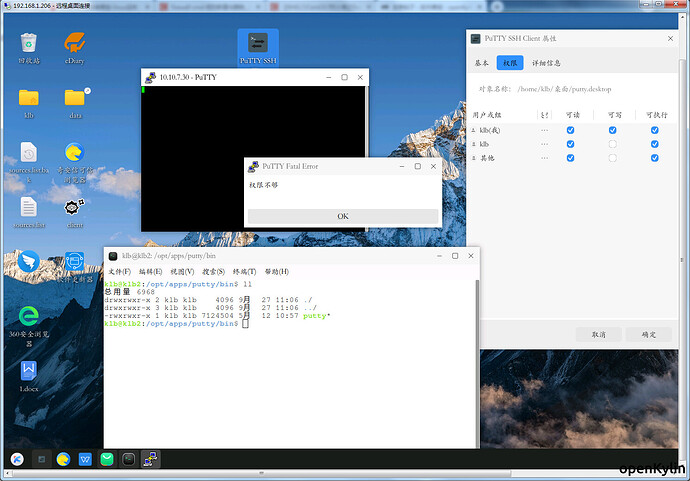Enable writable checkbox for klb group row
Image resolution: width=690 pixels, height=481 pixels.
click(x=612, y=144)
